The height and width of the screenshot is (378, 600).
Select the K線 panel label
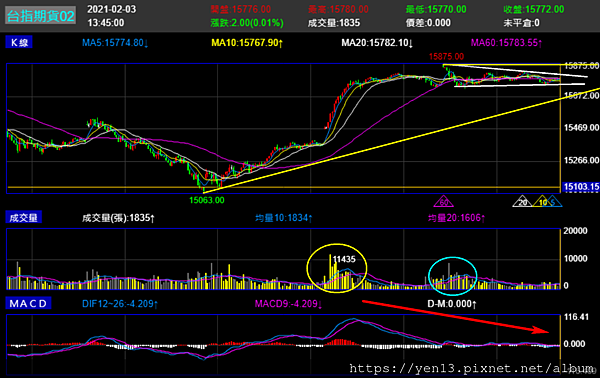pyautogui.click(x=19, y=42)
